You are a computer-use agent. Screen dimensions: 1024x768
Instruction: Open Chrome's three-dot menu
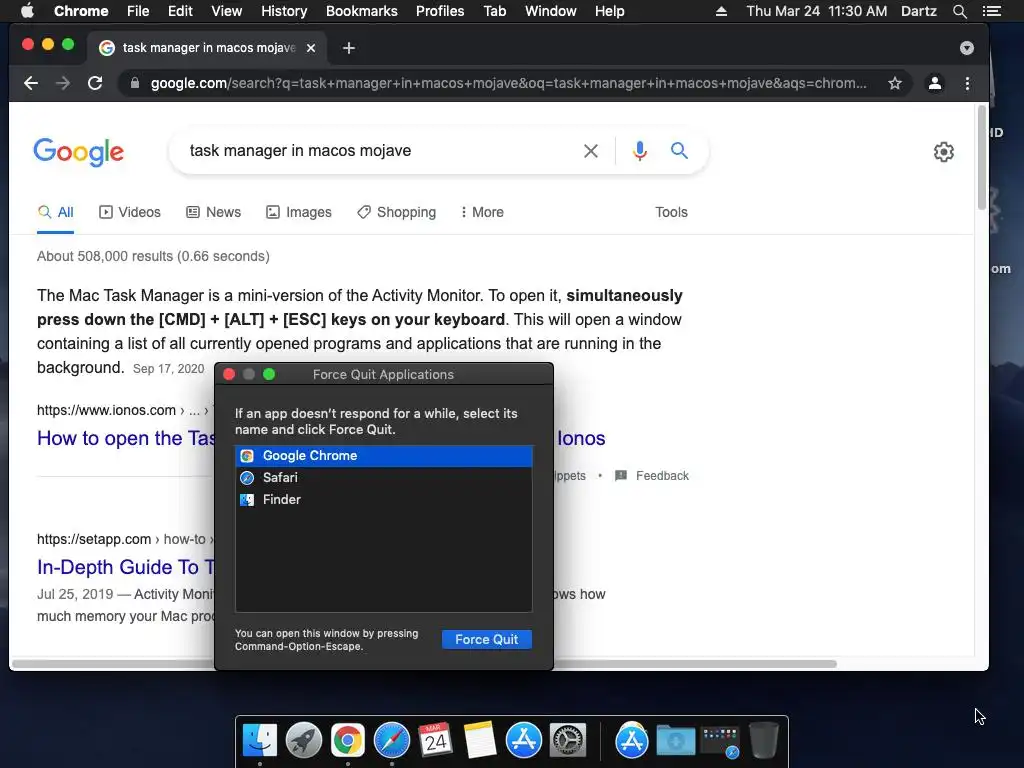click(x=967, y=83)
